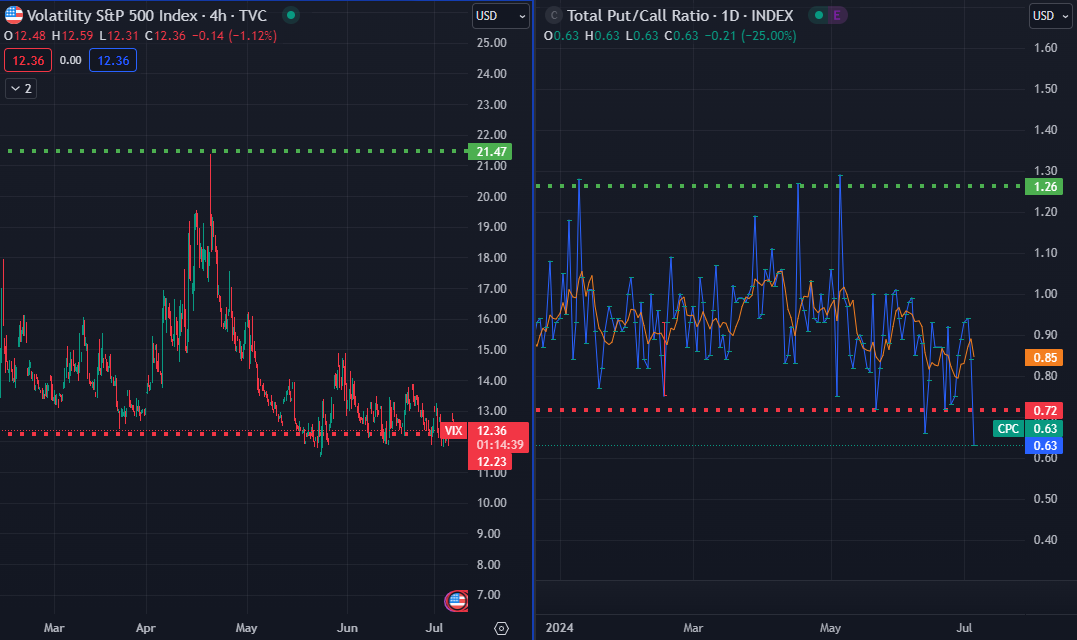Screen dimensions: 1077x640
Task: Expand the collapsed indicators legend showing 2
Action: (21, 89)
